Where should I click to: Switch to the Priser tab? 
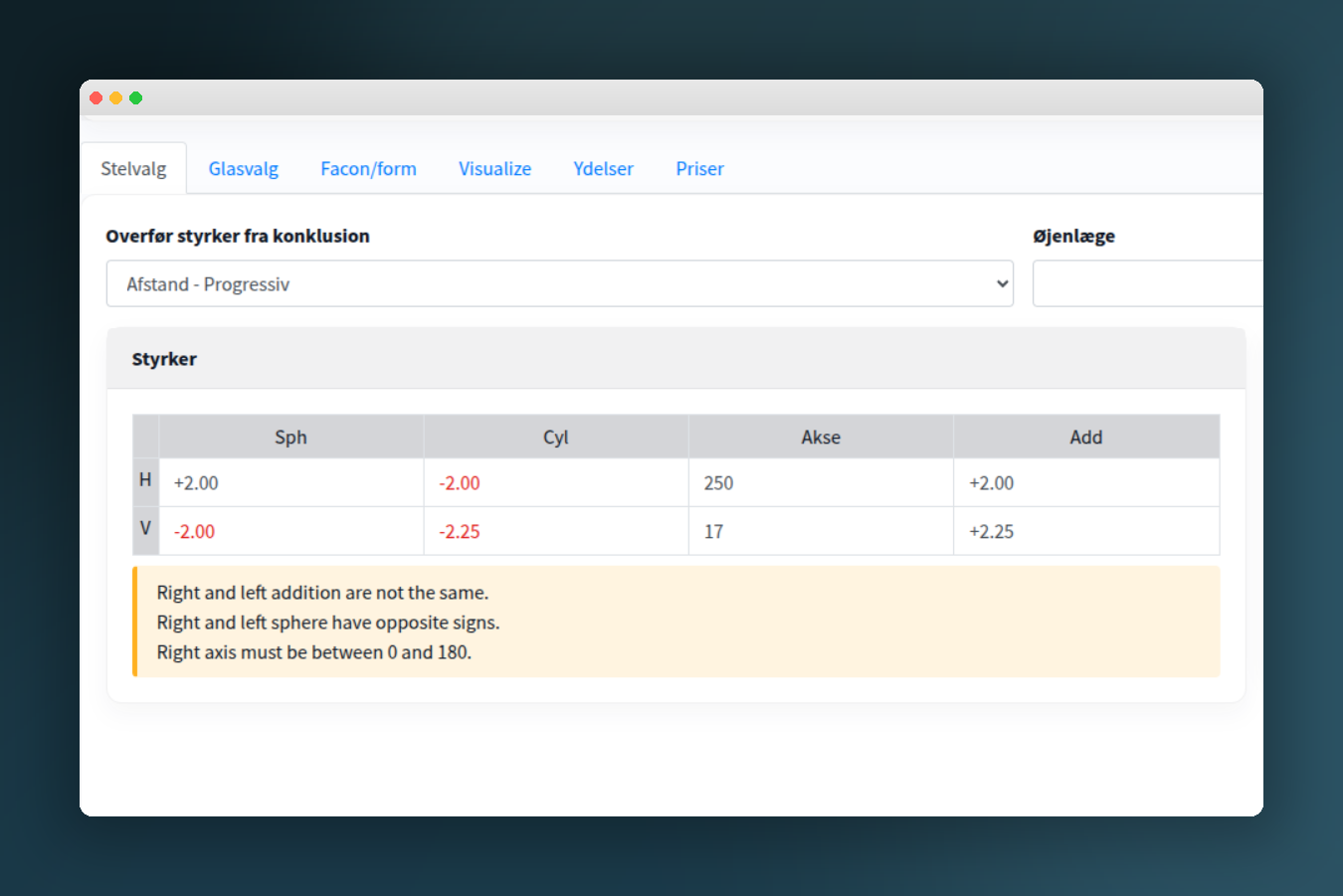coord(699,169)
